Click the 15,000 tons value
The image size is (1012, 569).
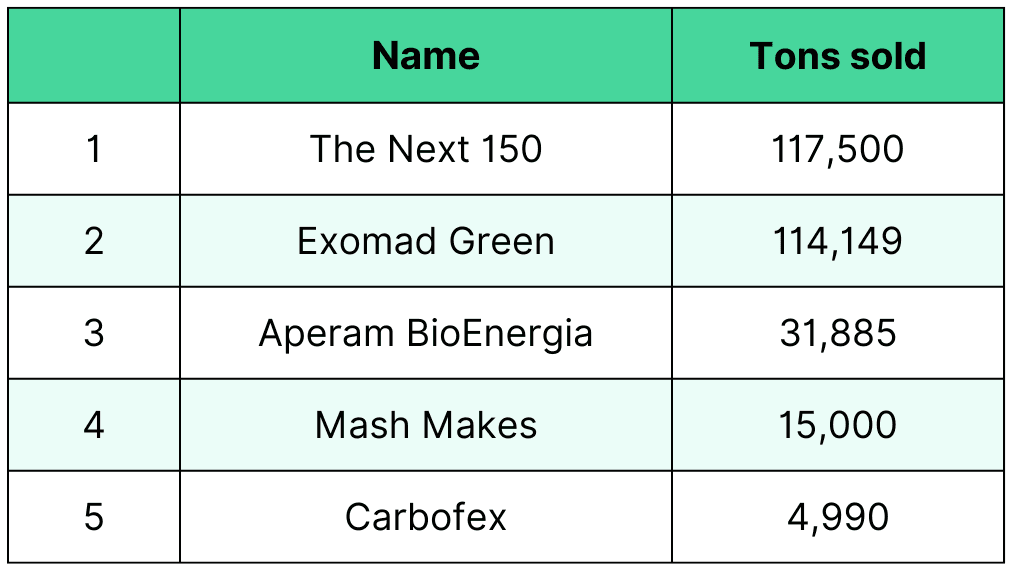[838, 425]
